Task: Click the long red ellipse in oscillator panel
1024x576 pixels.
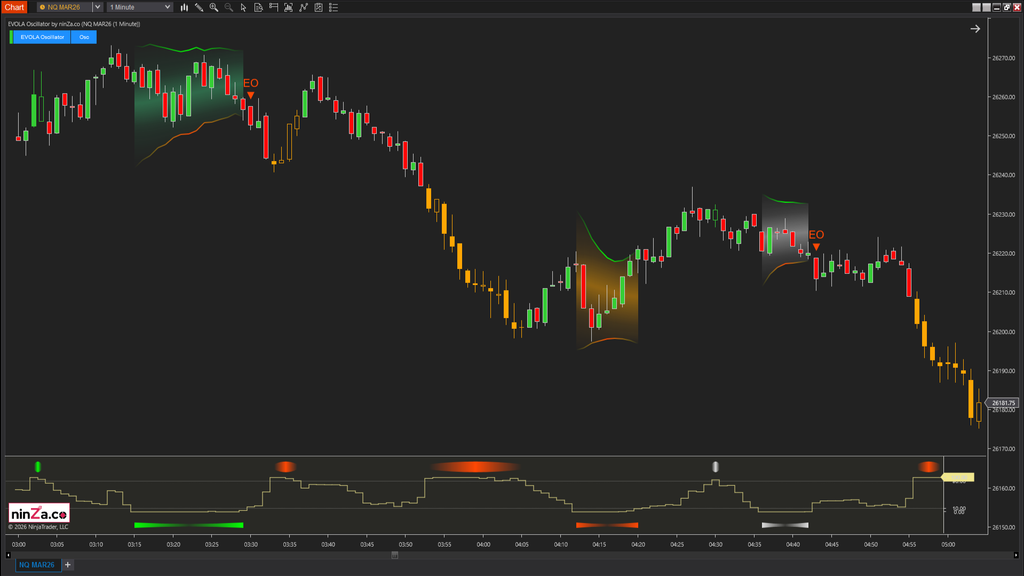Action: 475,466
